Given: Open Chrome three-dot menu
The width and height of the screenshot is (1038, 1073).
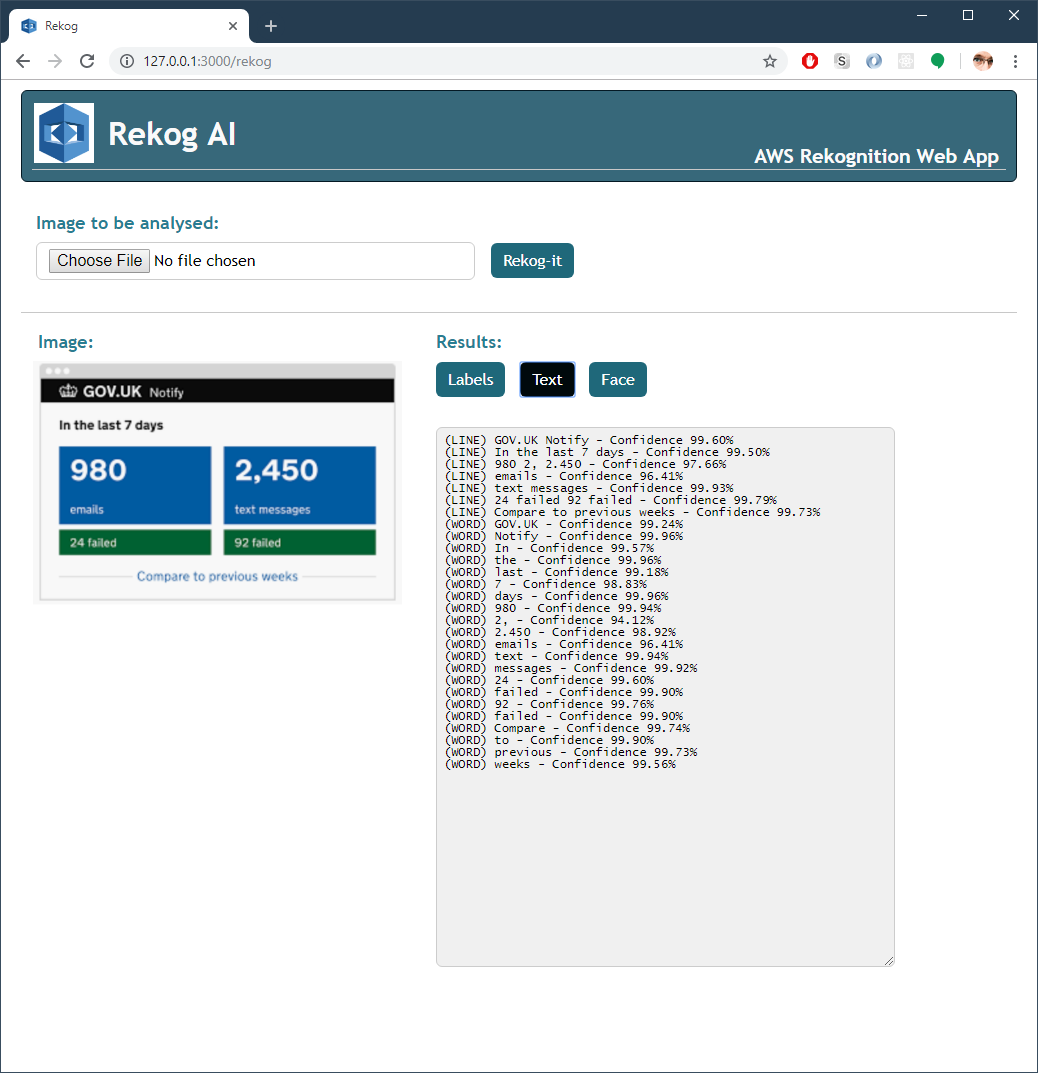Looking at the screenshot, I should 1015,61.
